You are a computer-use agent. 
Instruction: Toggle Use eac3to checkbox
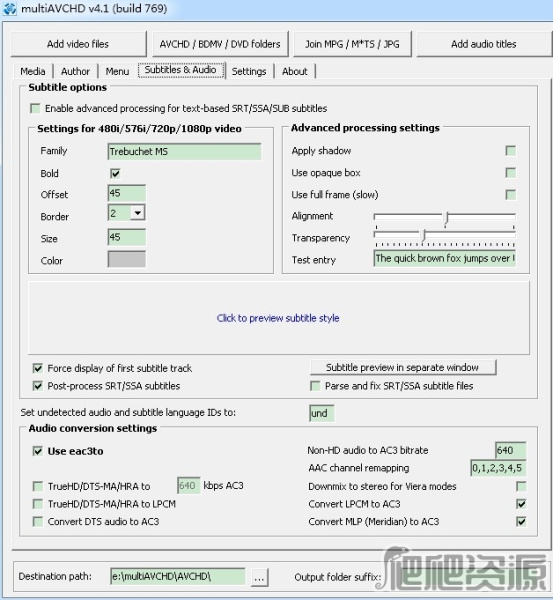pos(38,451)
